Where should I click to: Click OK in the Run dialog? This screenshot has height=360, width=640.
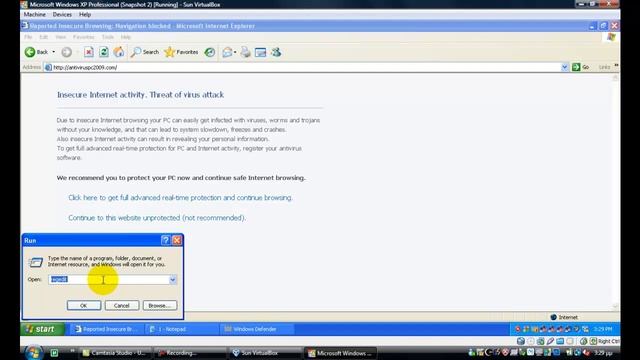tap(84, 305)
